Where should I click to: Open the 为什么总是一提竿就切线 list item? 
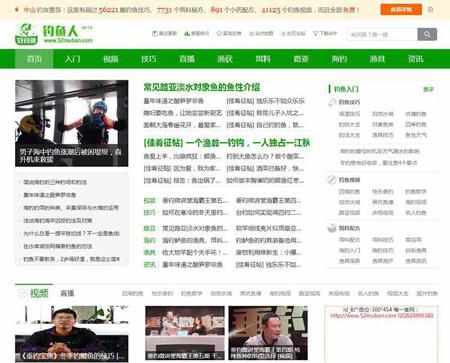pyautogui.click(x=71, y=233)
